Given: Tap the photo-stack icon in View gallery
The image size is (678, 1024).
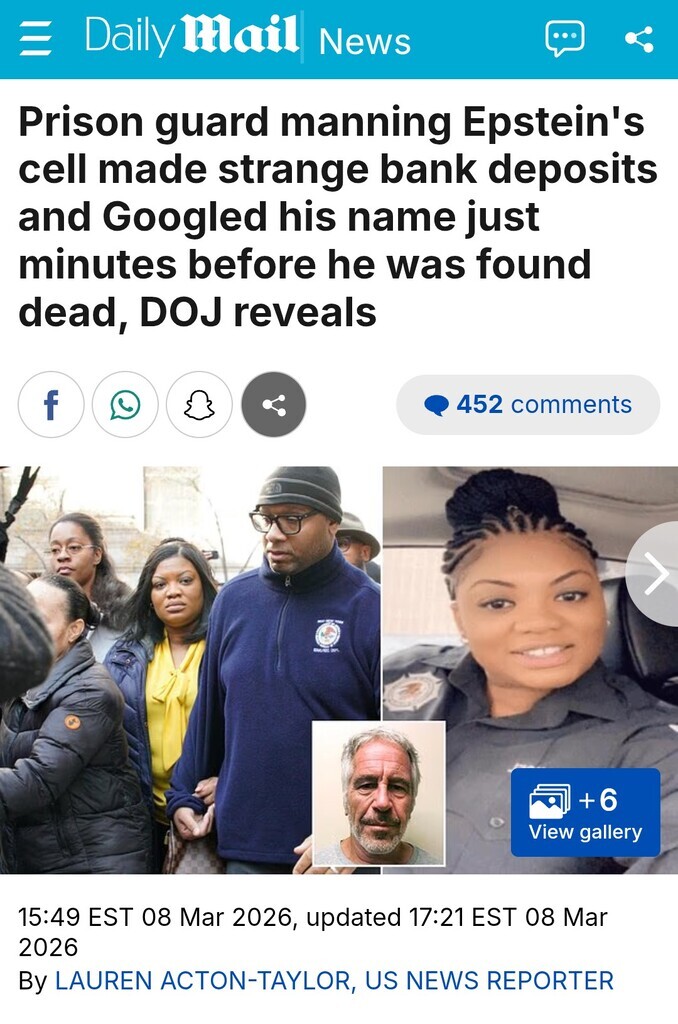Looking at the screenshot, I should tap(549, 801).
